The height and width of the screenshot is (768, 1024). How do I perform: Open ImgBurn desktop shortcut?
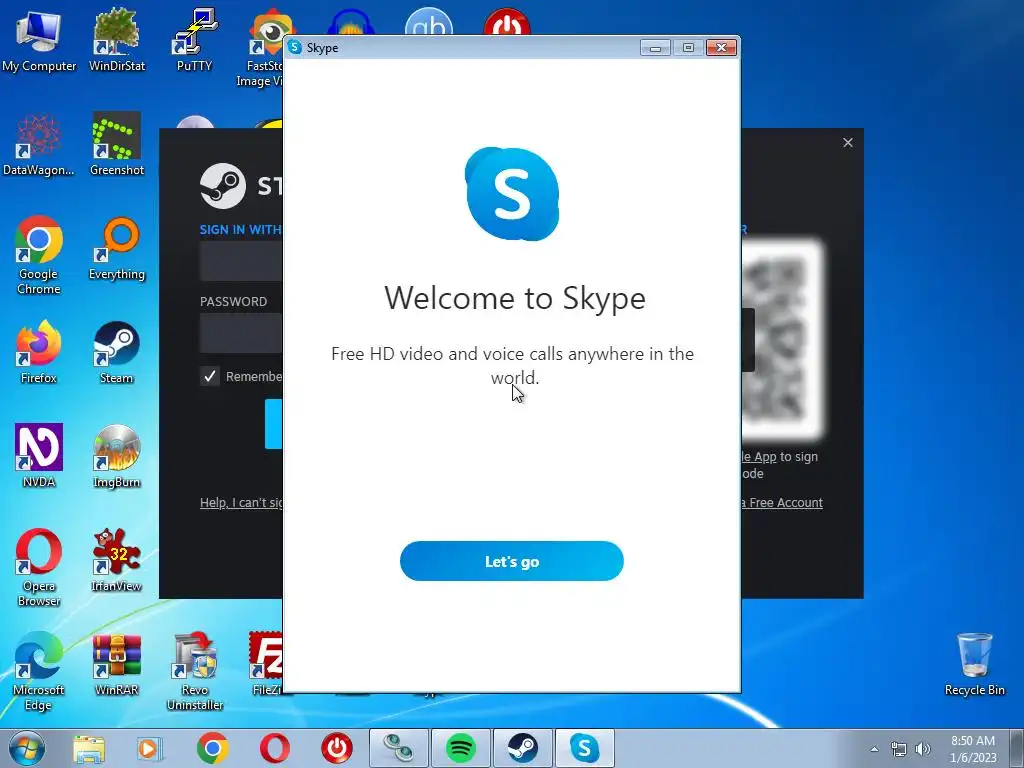click(117, 456)
